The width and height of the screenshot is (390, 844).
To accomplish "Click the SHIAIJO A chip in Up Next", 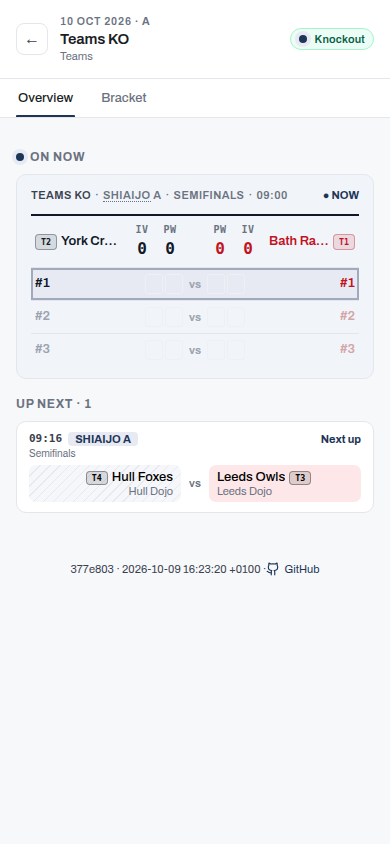I will coord(103,439).
